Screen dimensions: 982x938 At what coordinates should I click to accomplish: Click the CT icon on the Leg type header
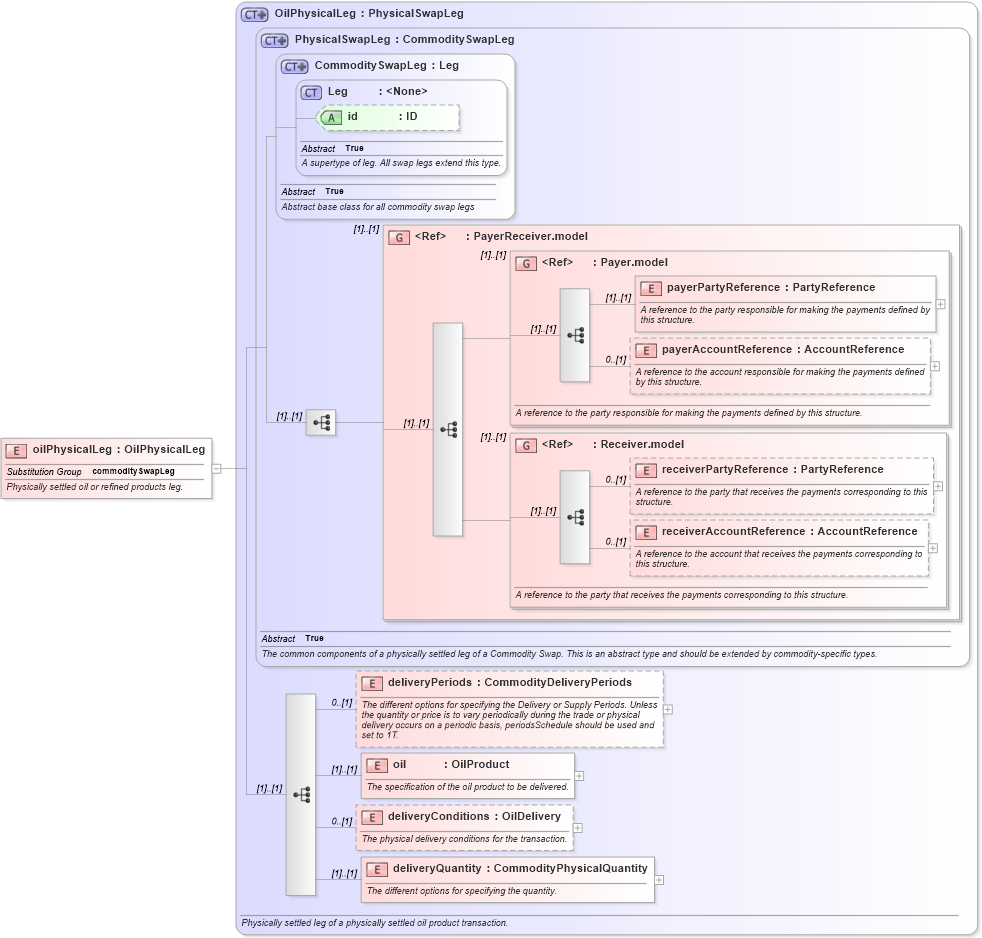tap(309, 91)
